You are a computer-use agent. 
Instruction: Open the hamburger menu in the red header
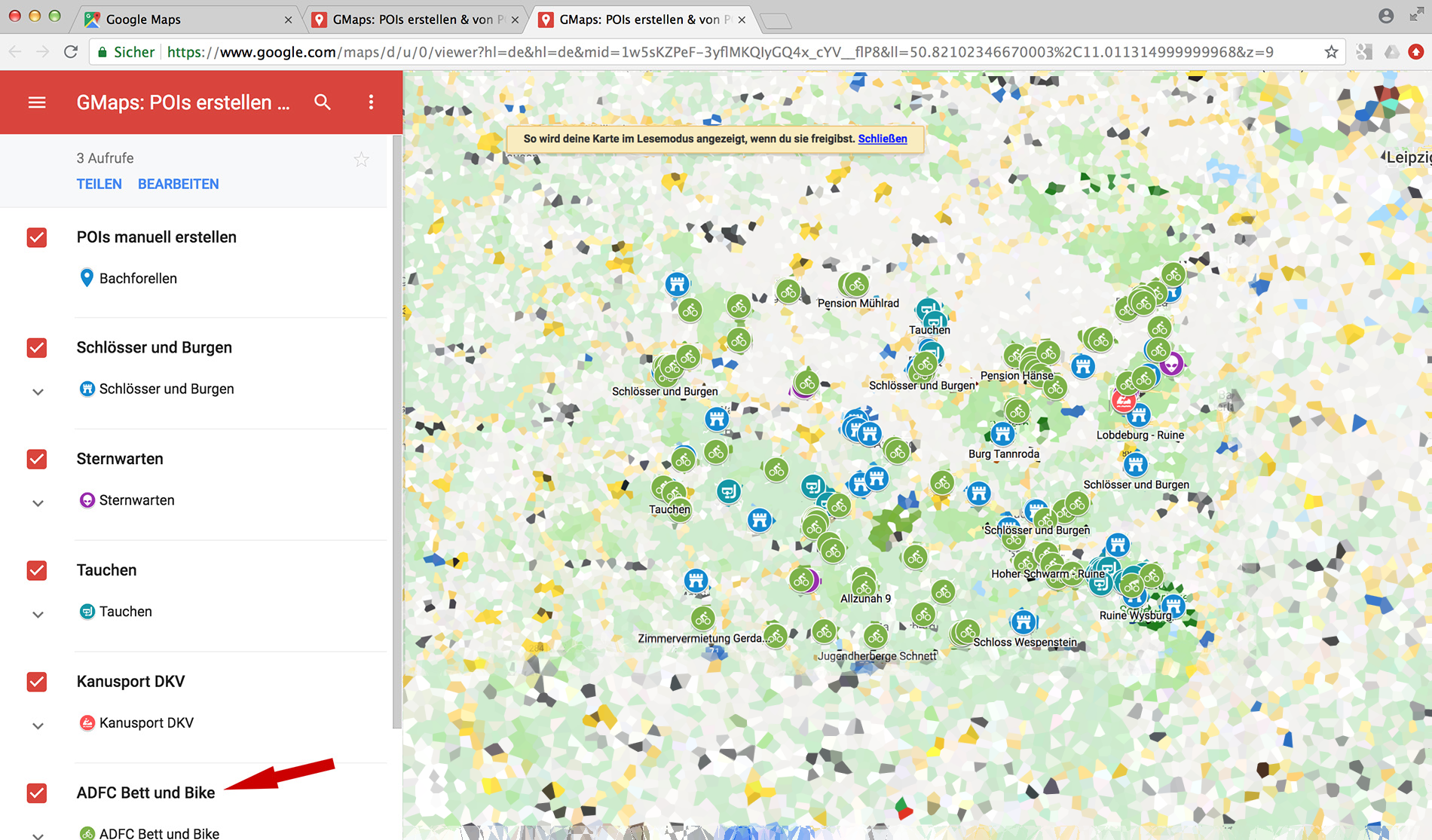pos(37,102)
